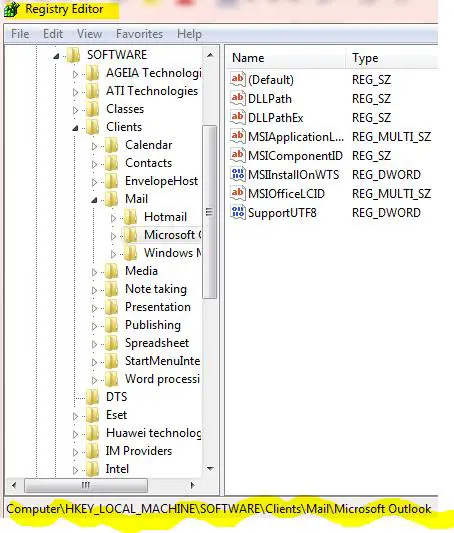Click the Hotmail folder icon
The width and height of the screenshot is (454, 533).
point(130,217)
